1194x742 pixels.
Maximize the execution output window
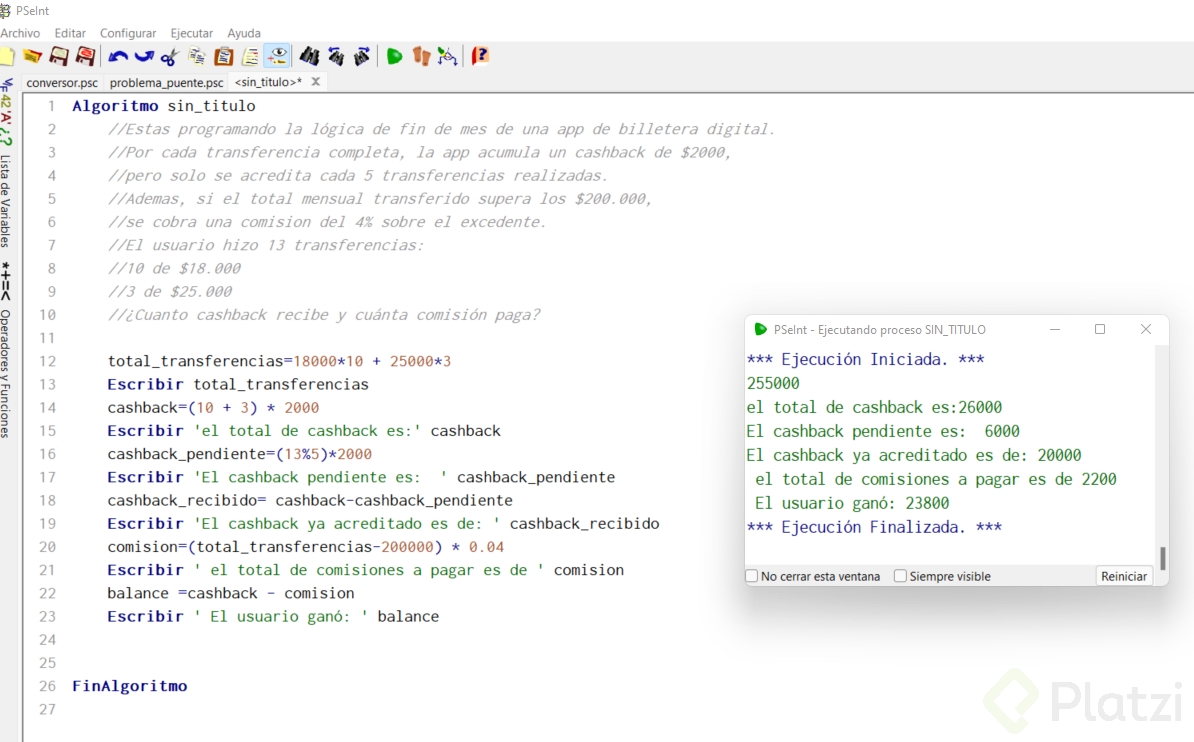click(1100, 329)
